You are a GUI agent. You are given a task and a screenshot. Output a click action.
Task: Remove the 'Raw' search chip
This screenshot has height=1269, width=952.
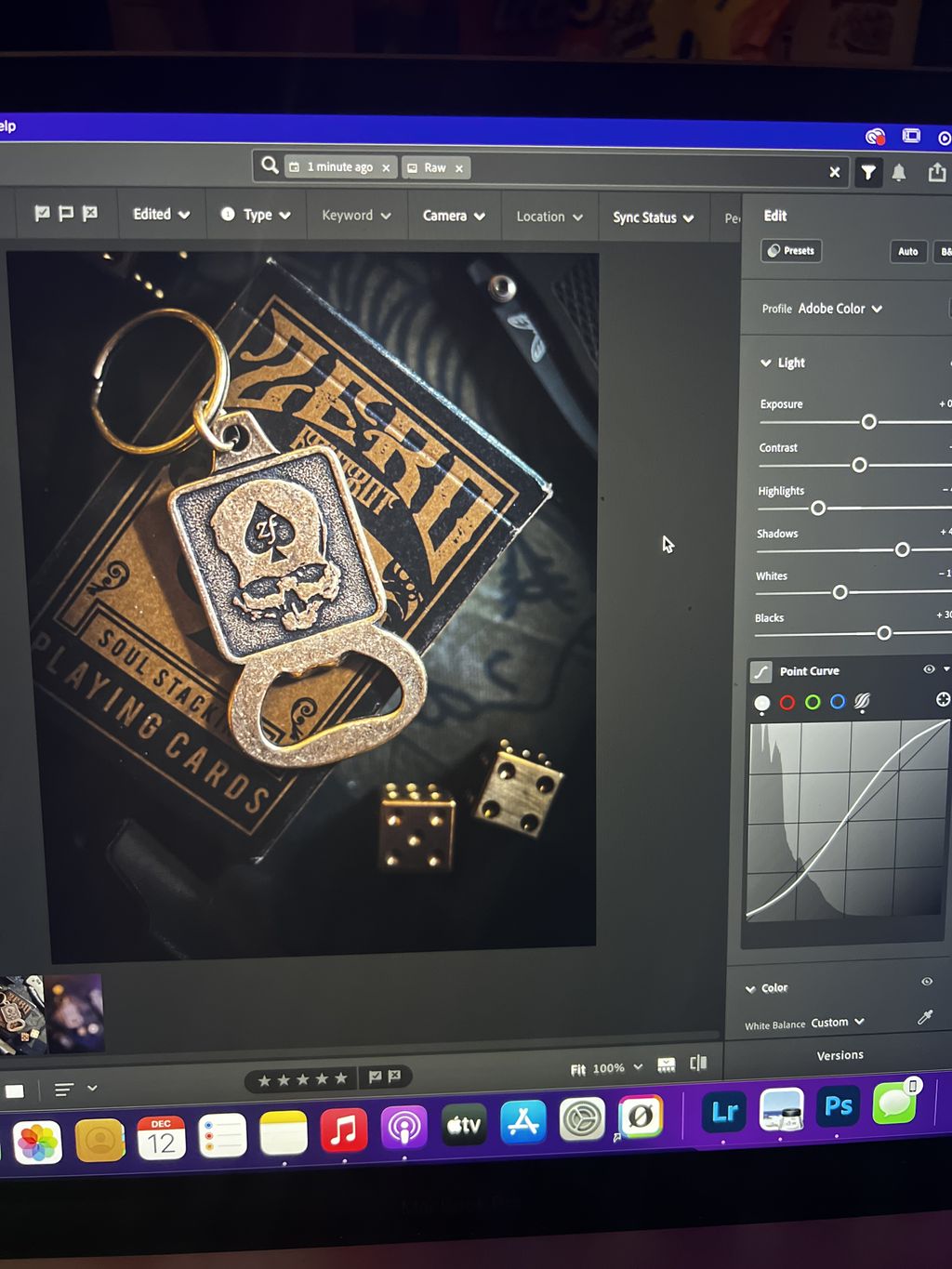point(459,168)
